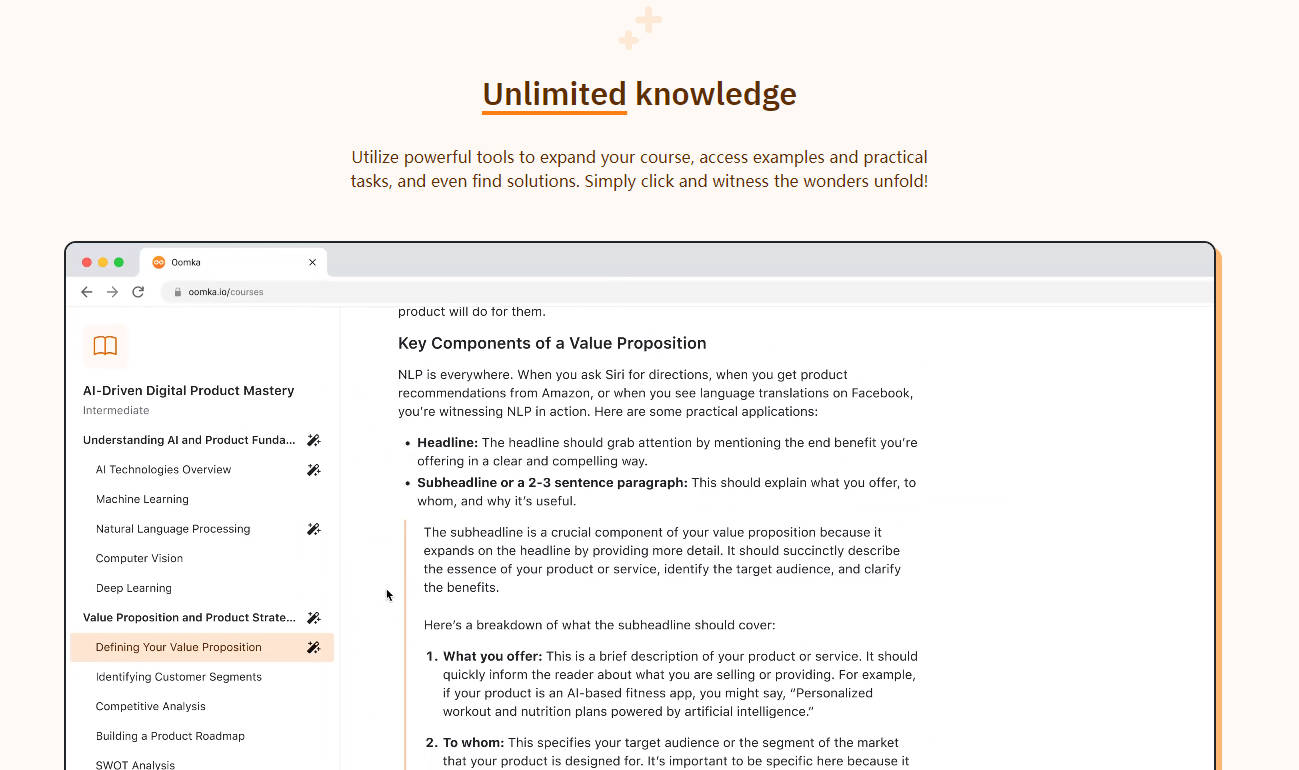Select Building a Product Roadmap lesson
The height and width of the screenshot is (770, 1299).
click(x=170, y=736)
